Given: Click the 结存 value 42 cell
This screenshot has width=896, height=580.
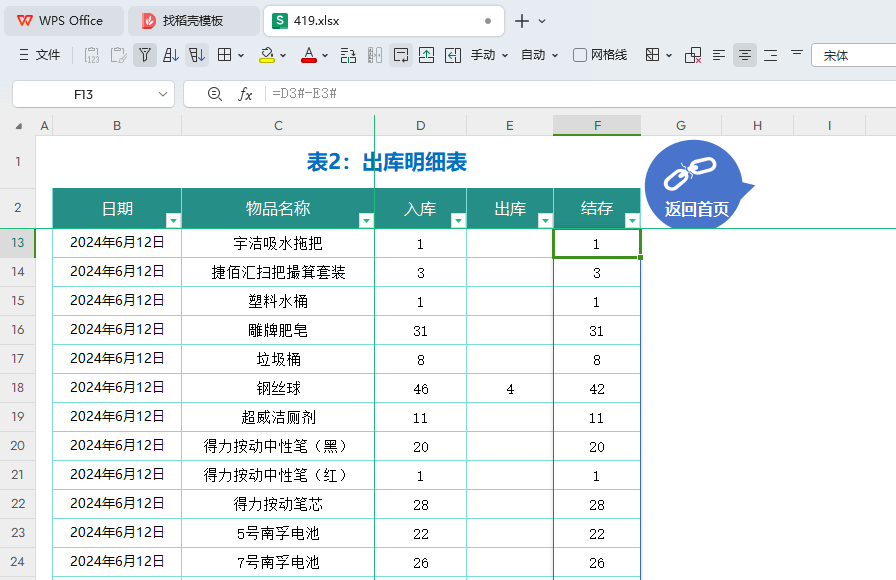Looking at the screenshot, I should 597,389.
